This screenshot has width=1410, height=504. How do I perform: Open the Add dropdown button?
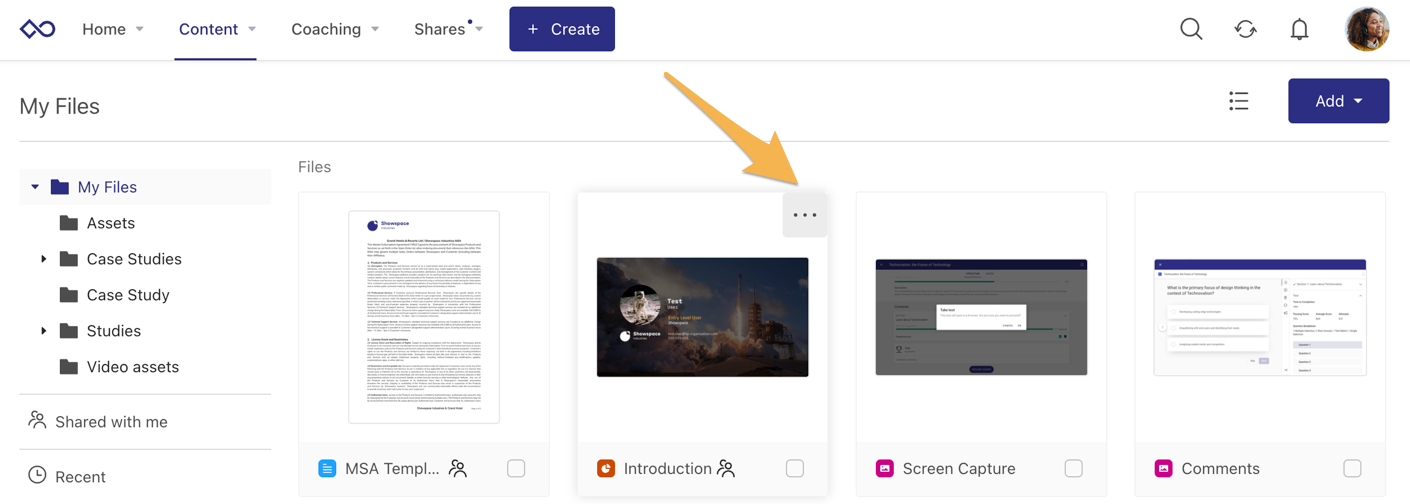coord(1338,101)
